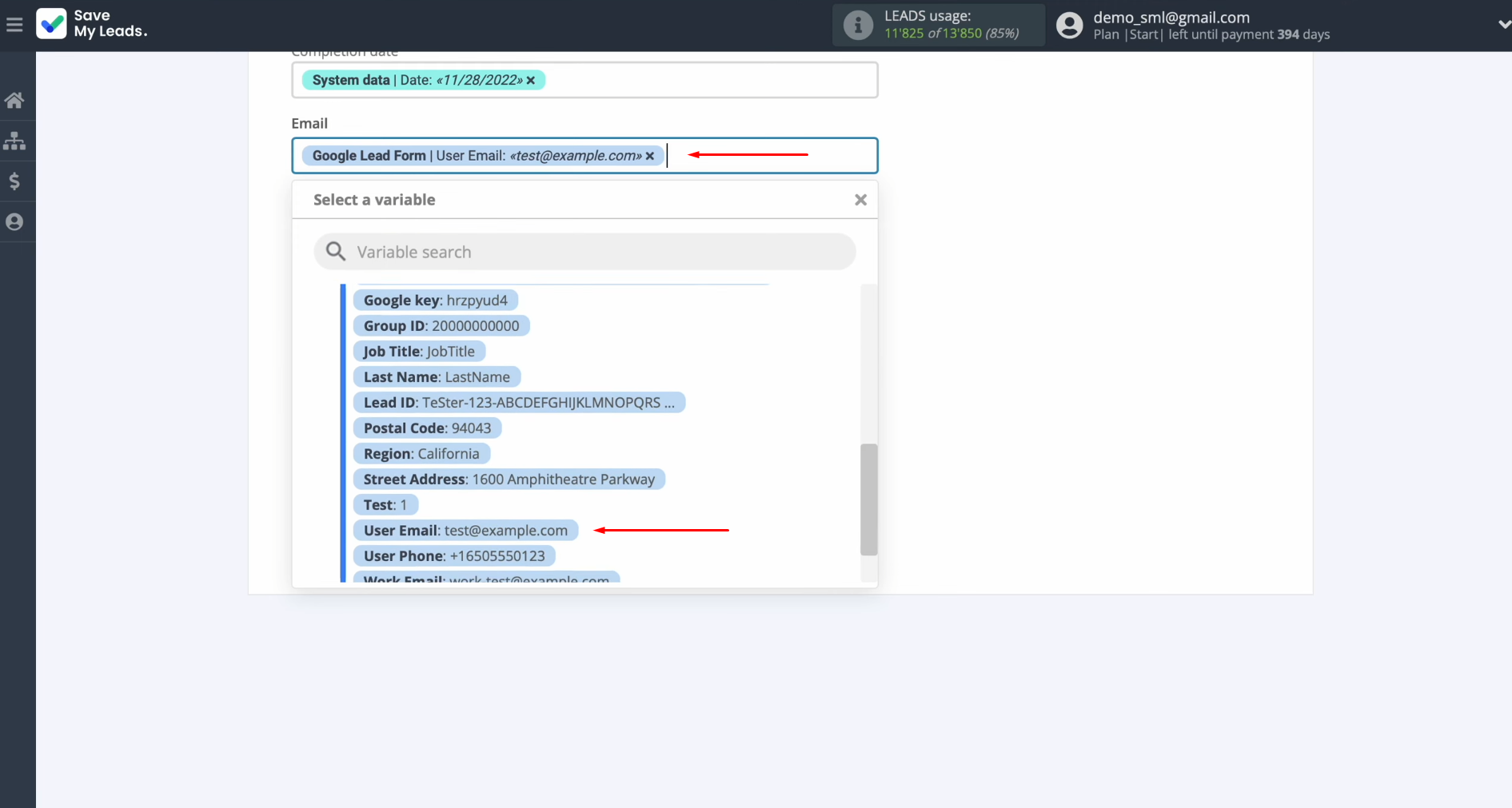The height and width of the screenshot is (808, 1512).
Task: Open the hamburger menu icon
Action: 14,25
